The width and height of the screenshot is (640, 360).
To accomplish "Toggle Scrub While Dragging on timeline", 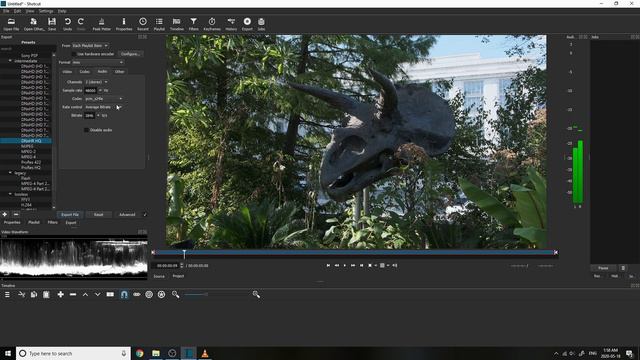I will pos(137,294).
